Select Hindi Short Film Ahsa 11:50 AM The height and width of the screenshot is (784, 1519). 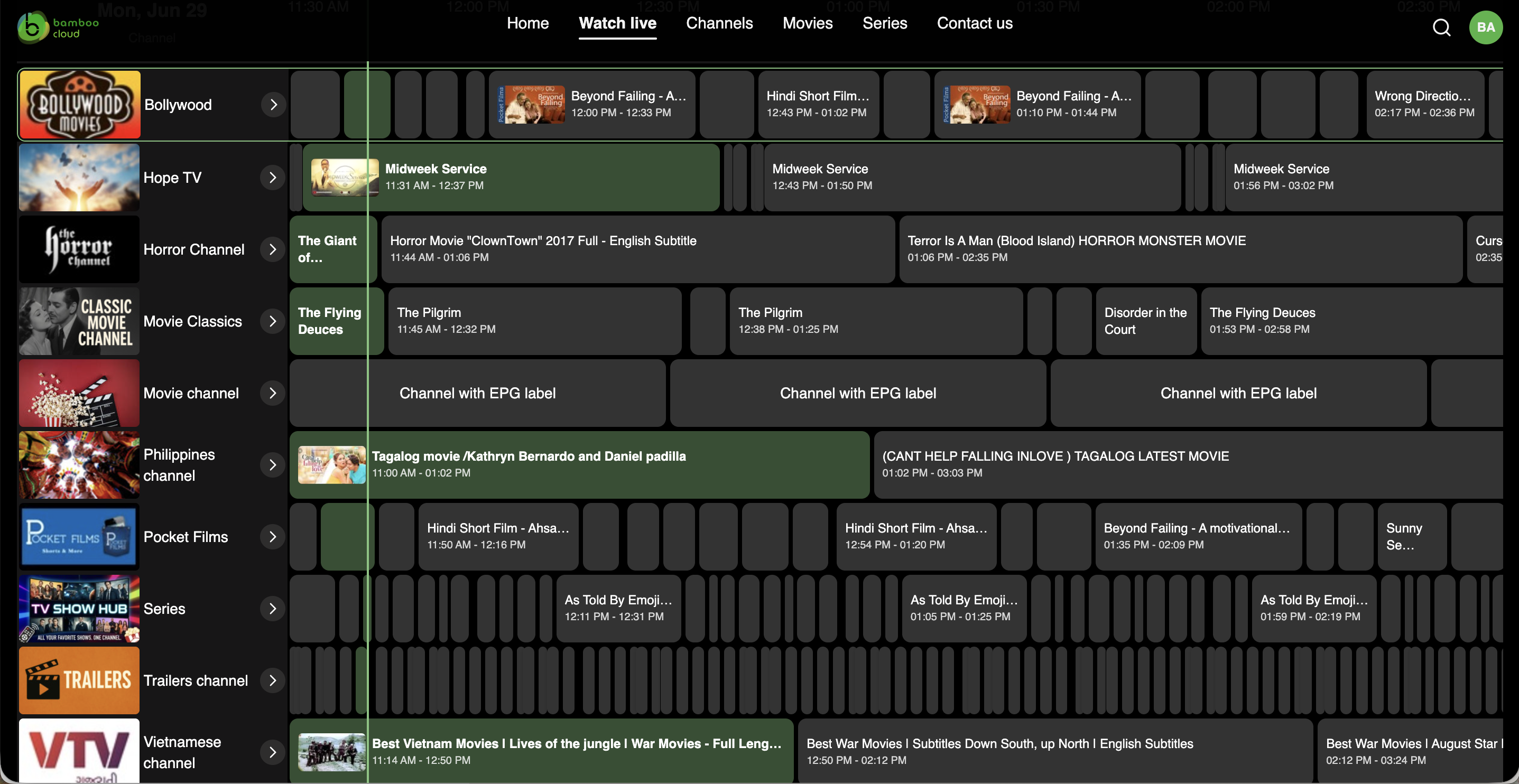(x=498, y=537)
